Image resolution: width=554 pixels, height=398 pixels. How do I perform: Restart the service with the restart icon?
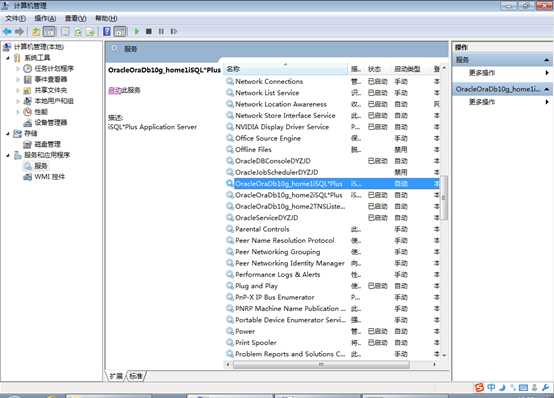(173, 31)
